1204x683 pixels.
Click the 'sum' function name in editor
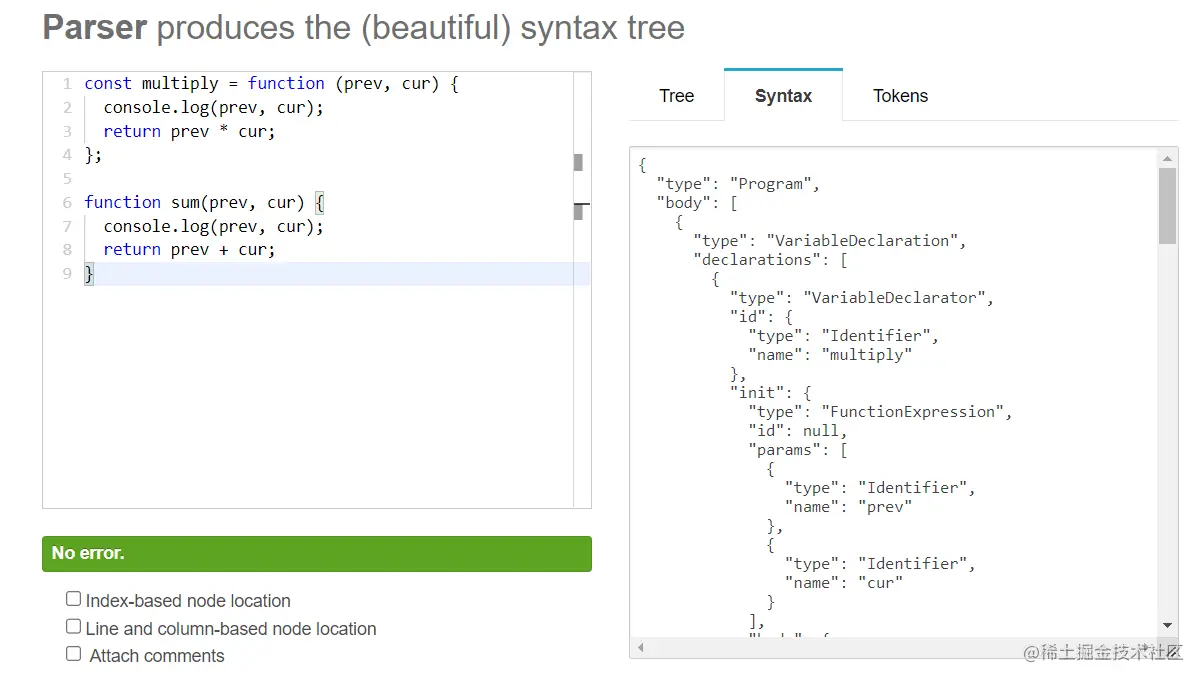click(x=185, y=202)
